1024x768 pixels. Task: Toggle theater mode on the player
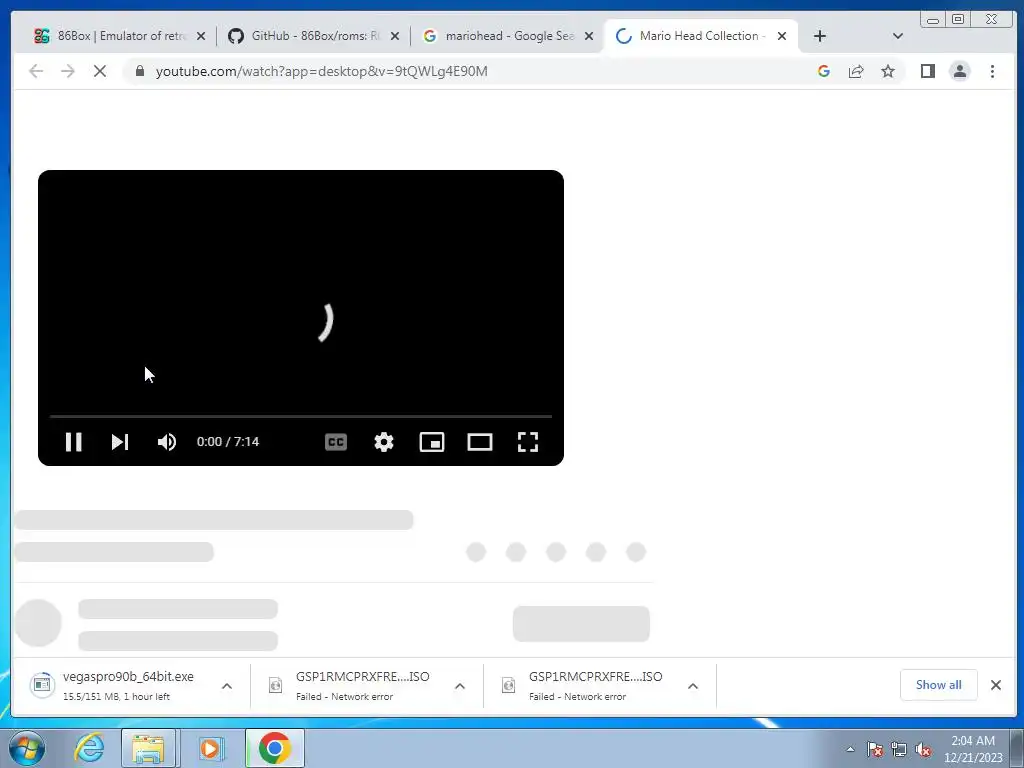pos(480,442)
